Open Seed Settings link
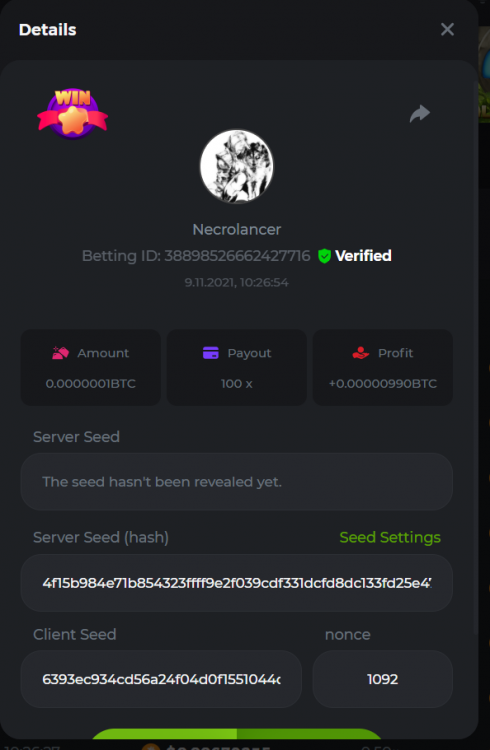 coord(390,538)
